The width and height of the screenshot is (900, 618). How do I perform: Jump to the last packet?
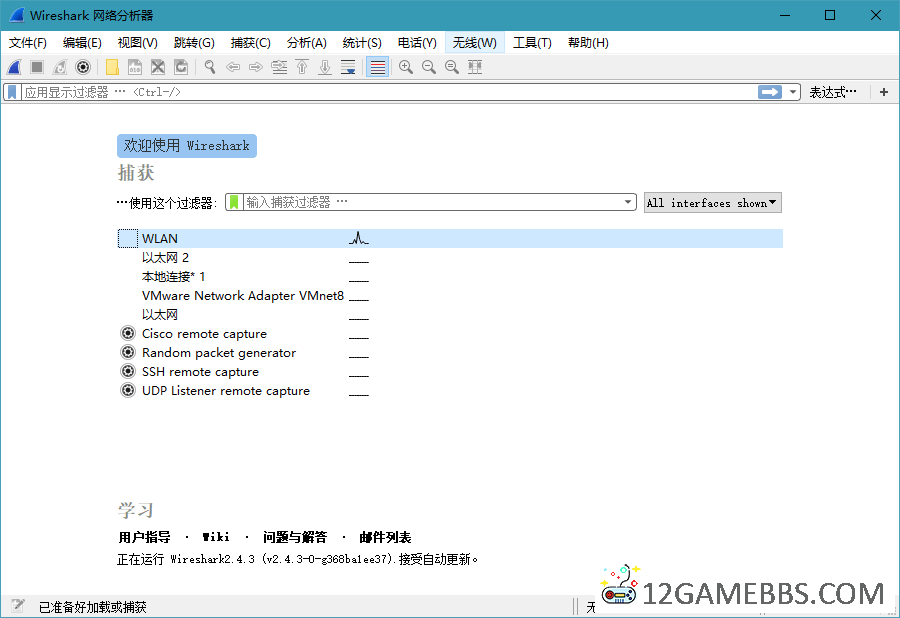(325, 67)
